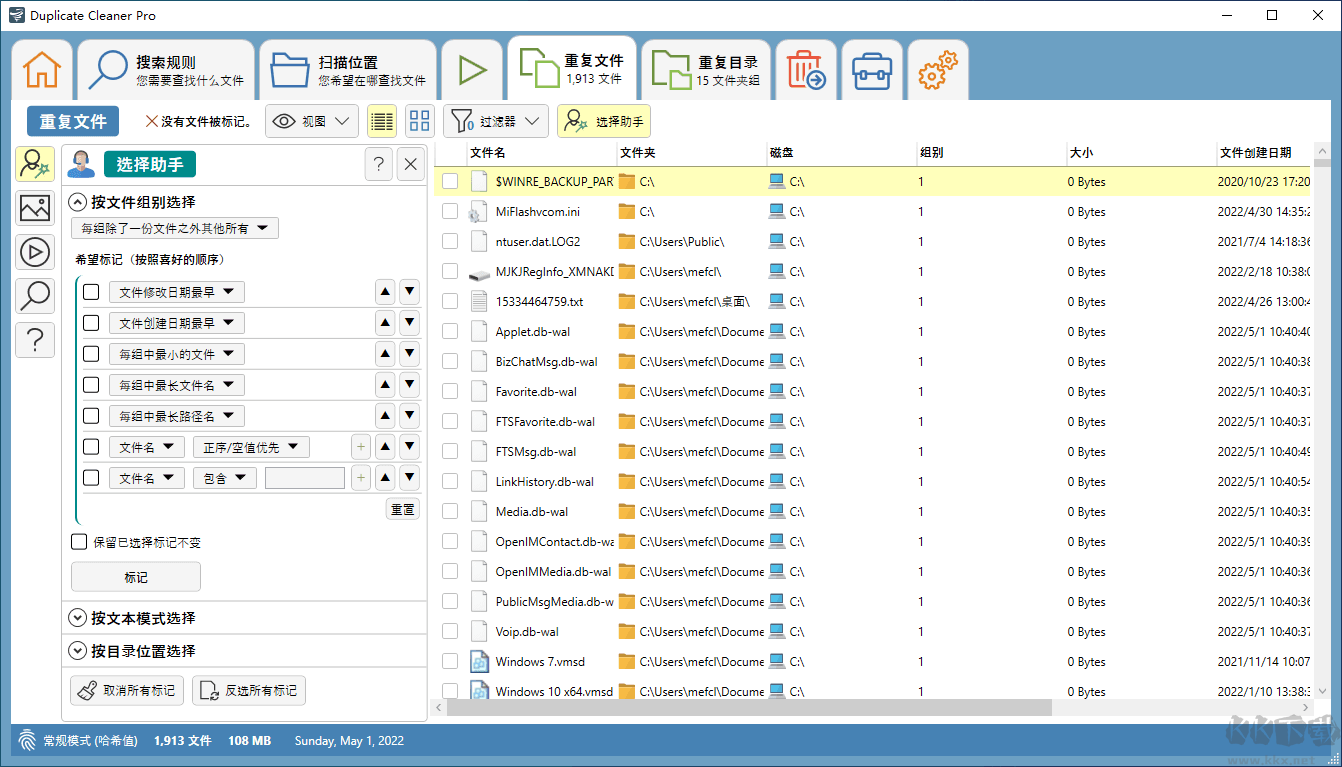Click the selection assistant help question button
The image size is (1342, 767).
click(378, 165)
